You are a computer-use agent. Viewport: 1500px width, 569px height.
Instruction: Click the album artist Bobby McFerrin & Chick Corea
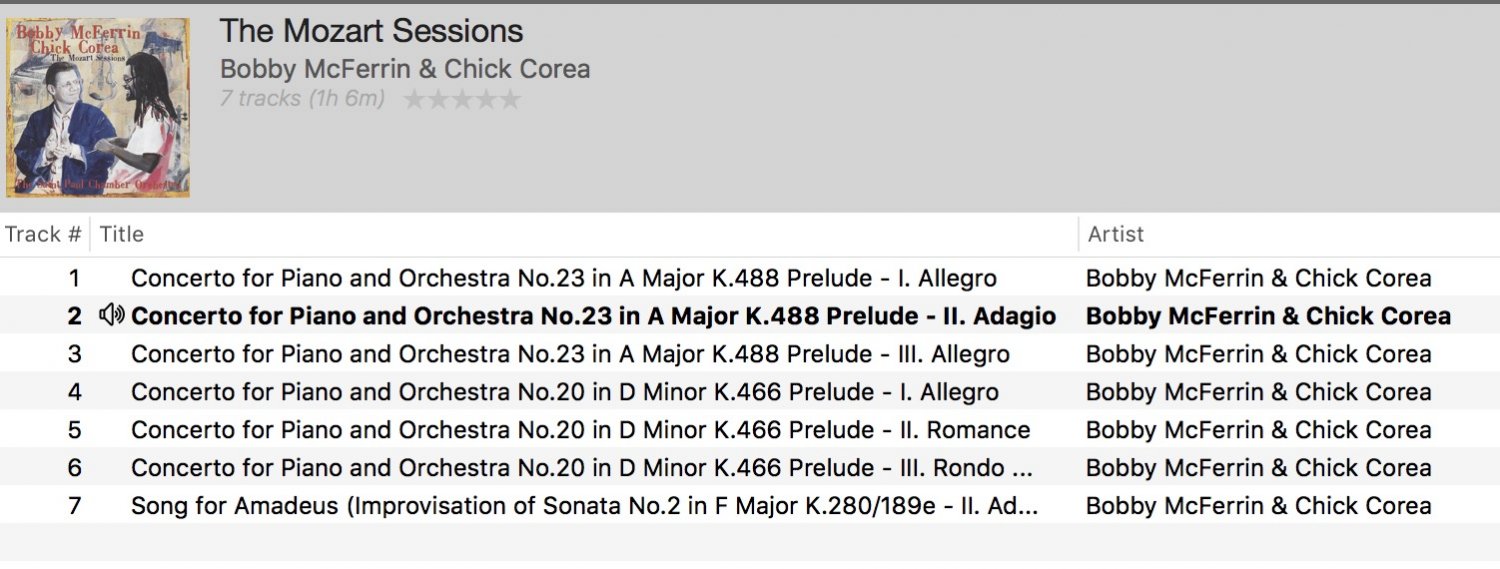(x=405, y=69)
